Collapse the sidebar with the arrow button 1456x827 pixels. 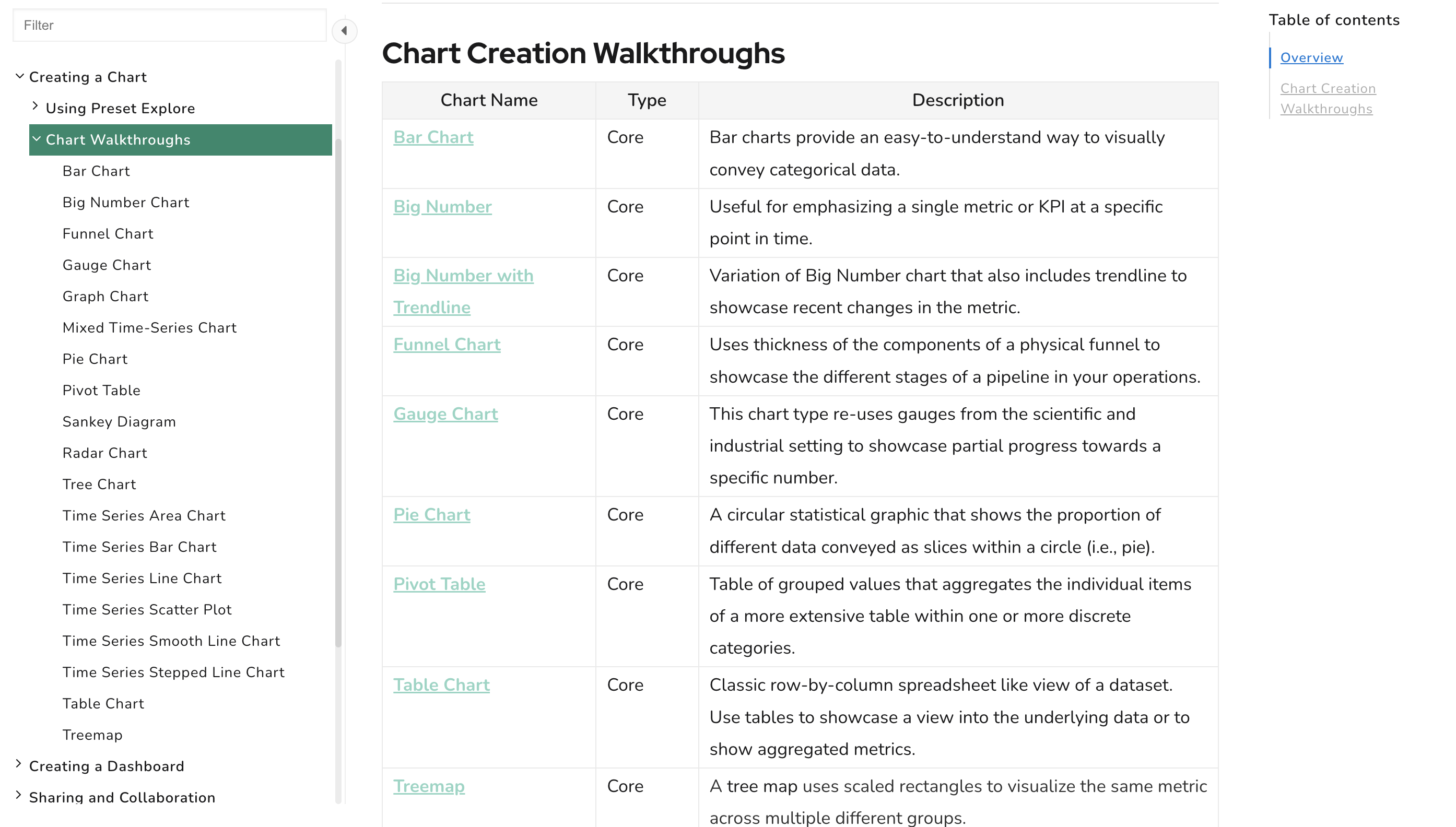pos(344,31)
